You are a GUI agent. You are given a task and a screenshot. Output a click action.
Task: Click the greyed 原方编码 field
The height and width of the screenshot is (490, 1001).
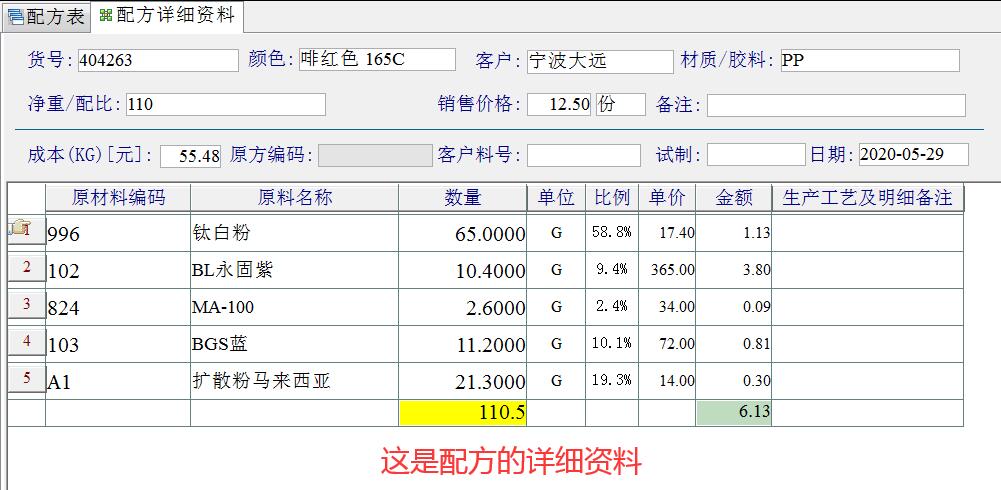pos(375,156)
